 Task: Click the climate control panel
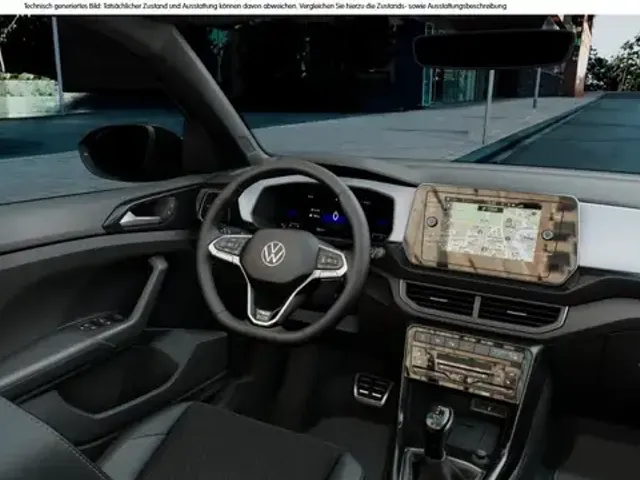click(467, 362)
